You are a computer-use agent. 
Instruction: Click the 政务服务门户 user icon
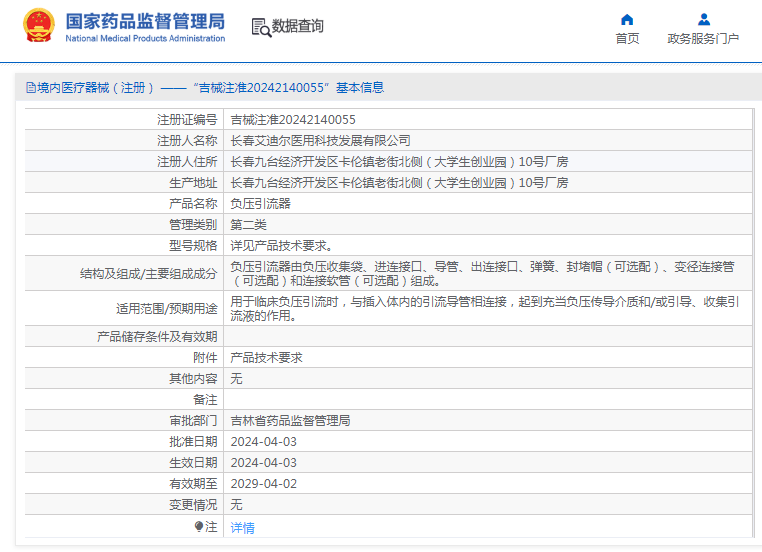(x=703, y=19)
